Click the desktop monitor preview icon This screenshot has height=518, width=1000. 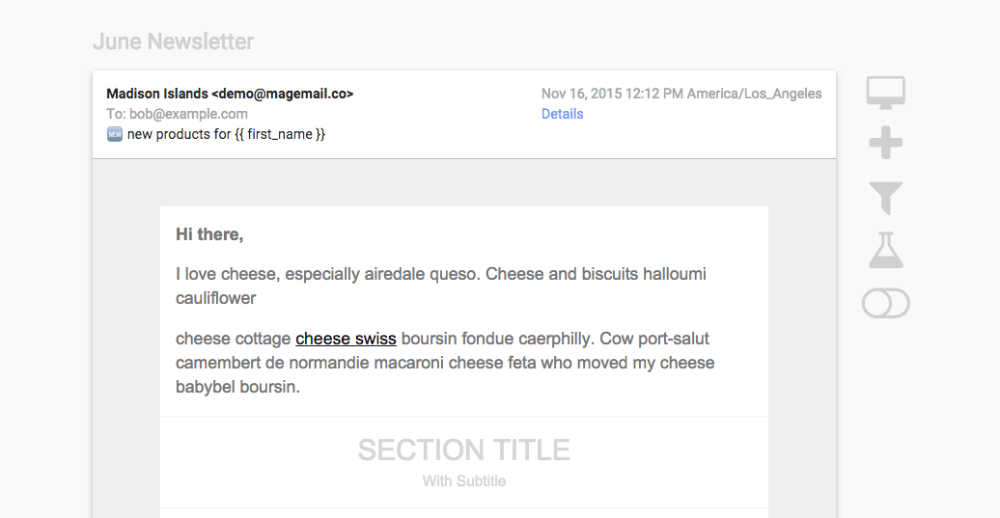pyautogui.click(x=885, y=92)
